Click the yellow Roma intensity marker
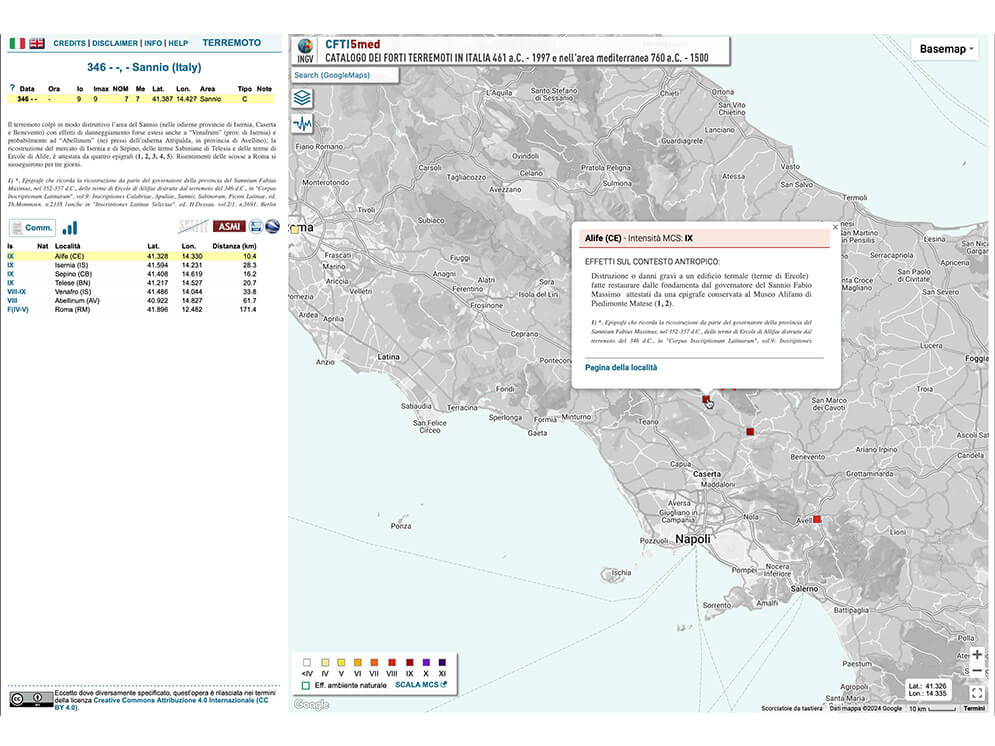 click(294, 230)
